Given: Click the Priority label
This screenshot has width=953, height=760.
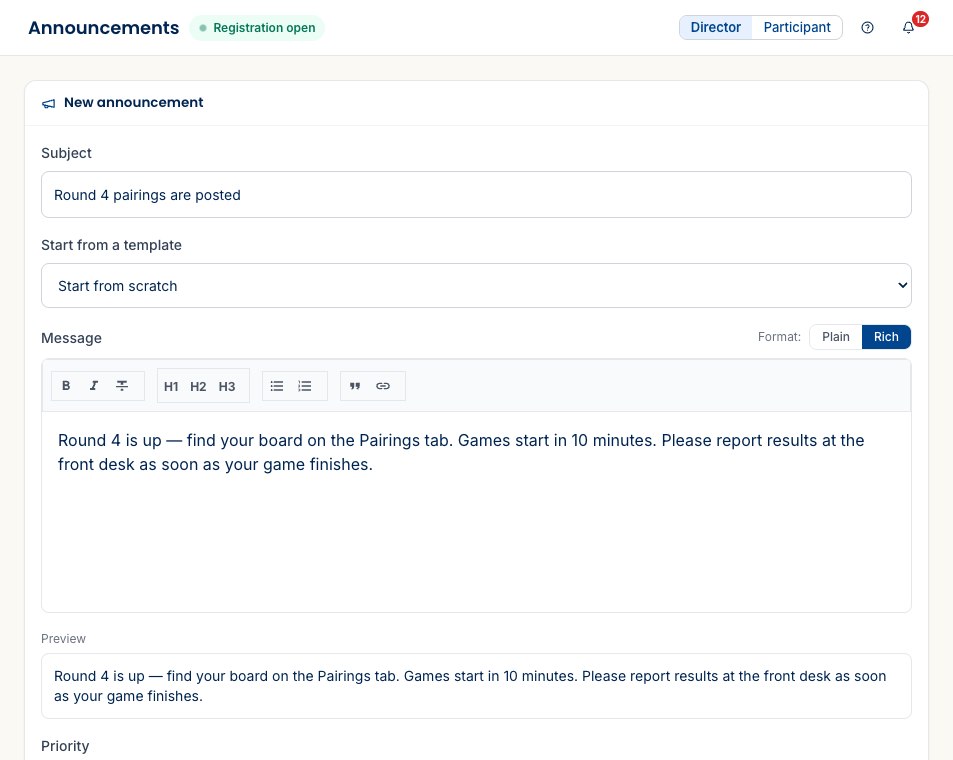Looking at the screenshot, I should (x=65, y=746).
